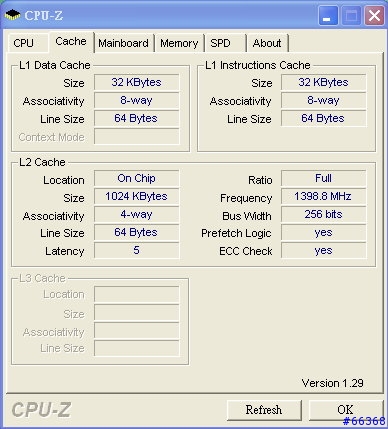Click the Version 1.29 label
The width and height of the screenshot is (388, 429).
pyautogui.click(x=332, y=383)
